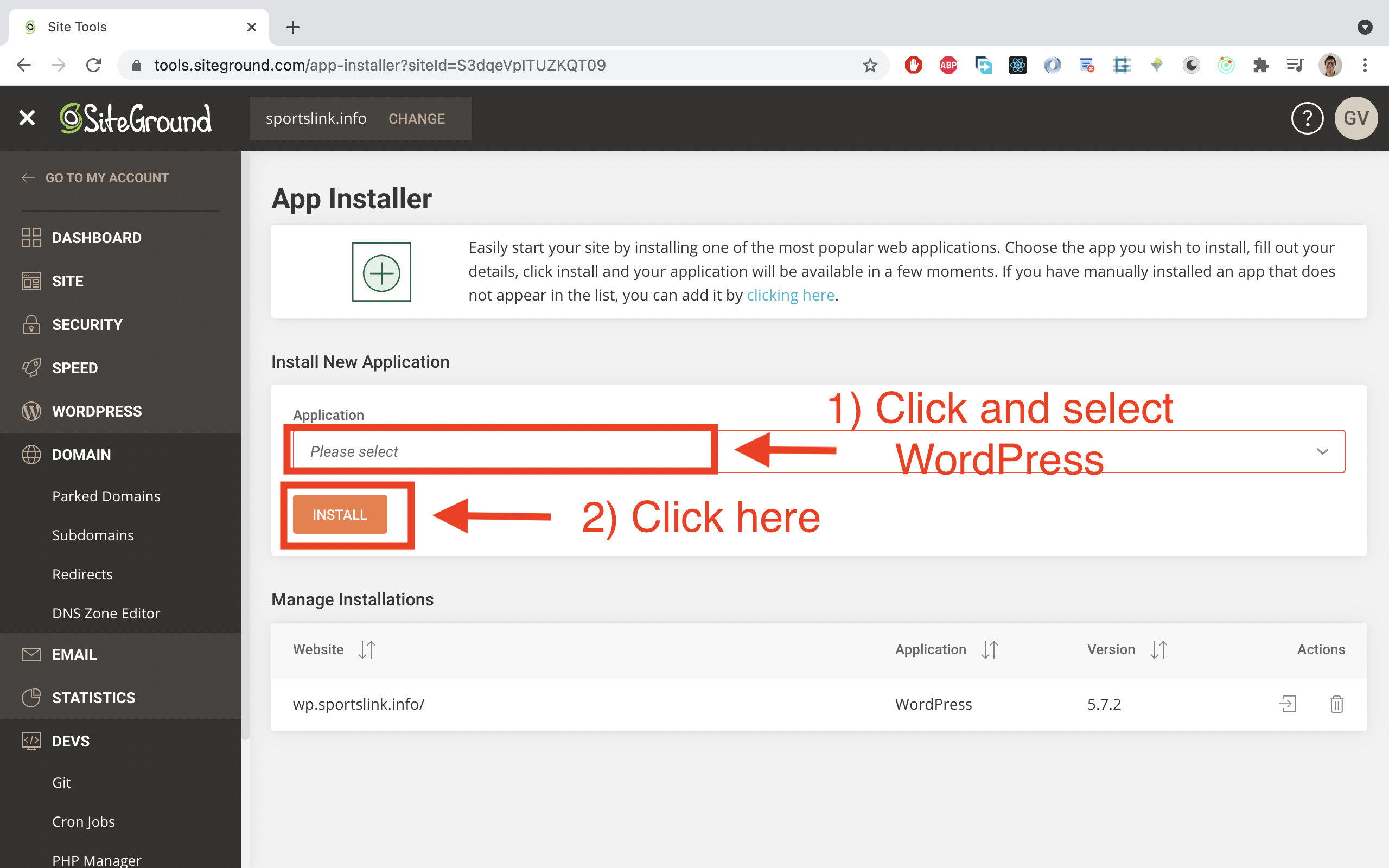This screenshot has height=868, width=1389.
Task: Open the GV account avatar
Action: [x=1355, y=118]
